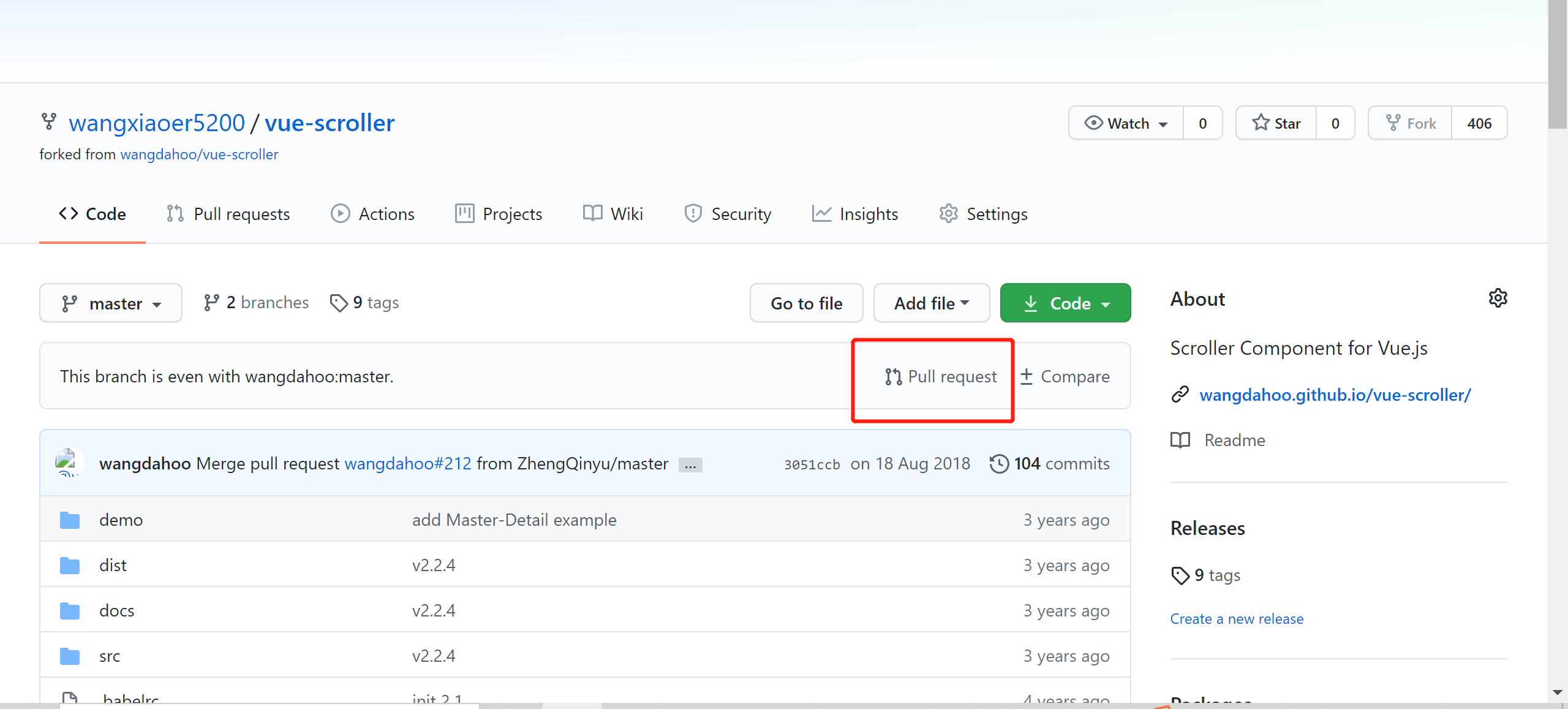This screenshot has height=709, width=1568.
Task: Open the Pull requests tab
Action: (x=228, y=214)
